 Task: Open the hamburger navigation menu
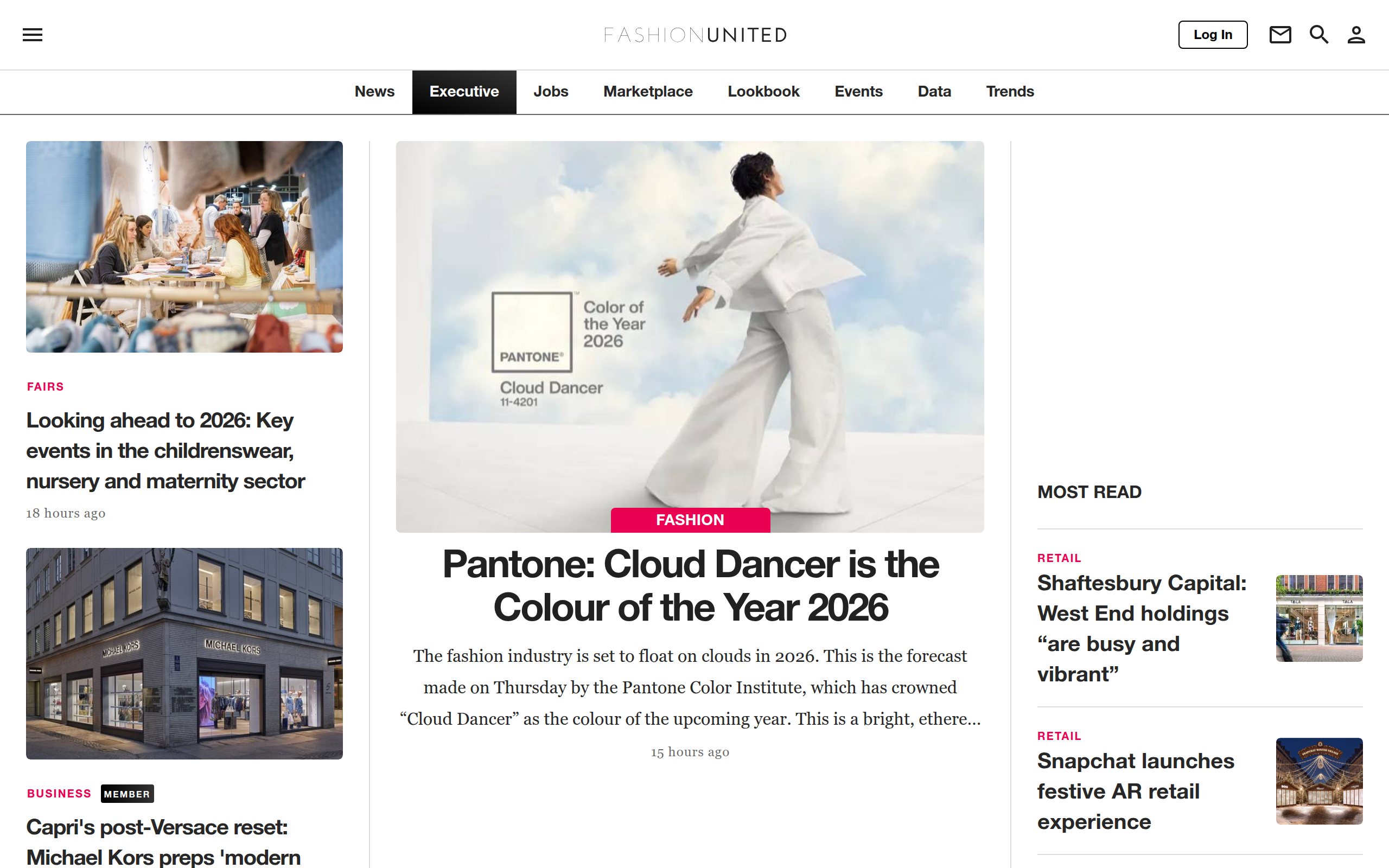coord(32,34)
